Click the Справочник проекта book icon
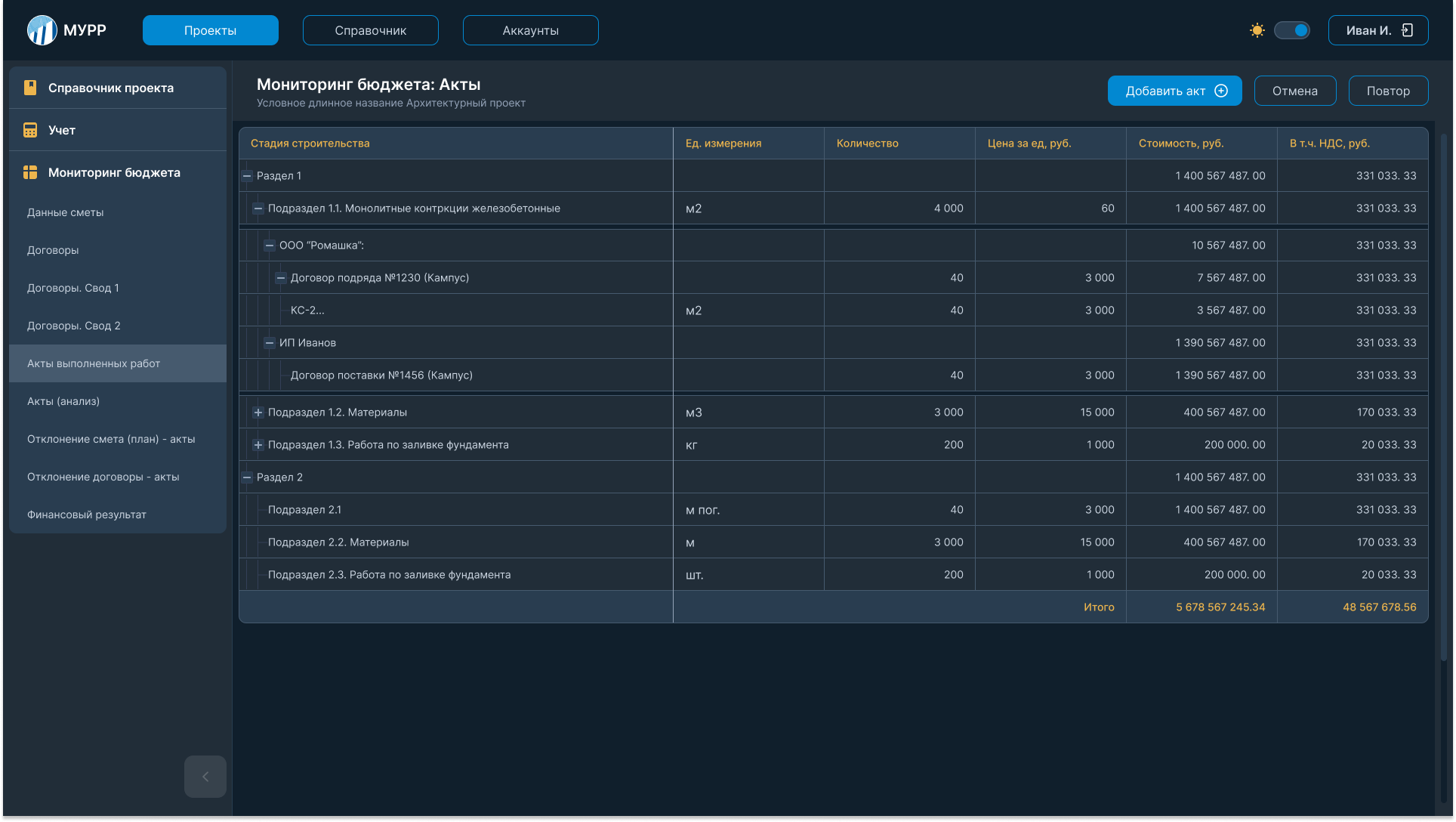 [30, 88]
